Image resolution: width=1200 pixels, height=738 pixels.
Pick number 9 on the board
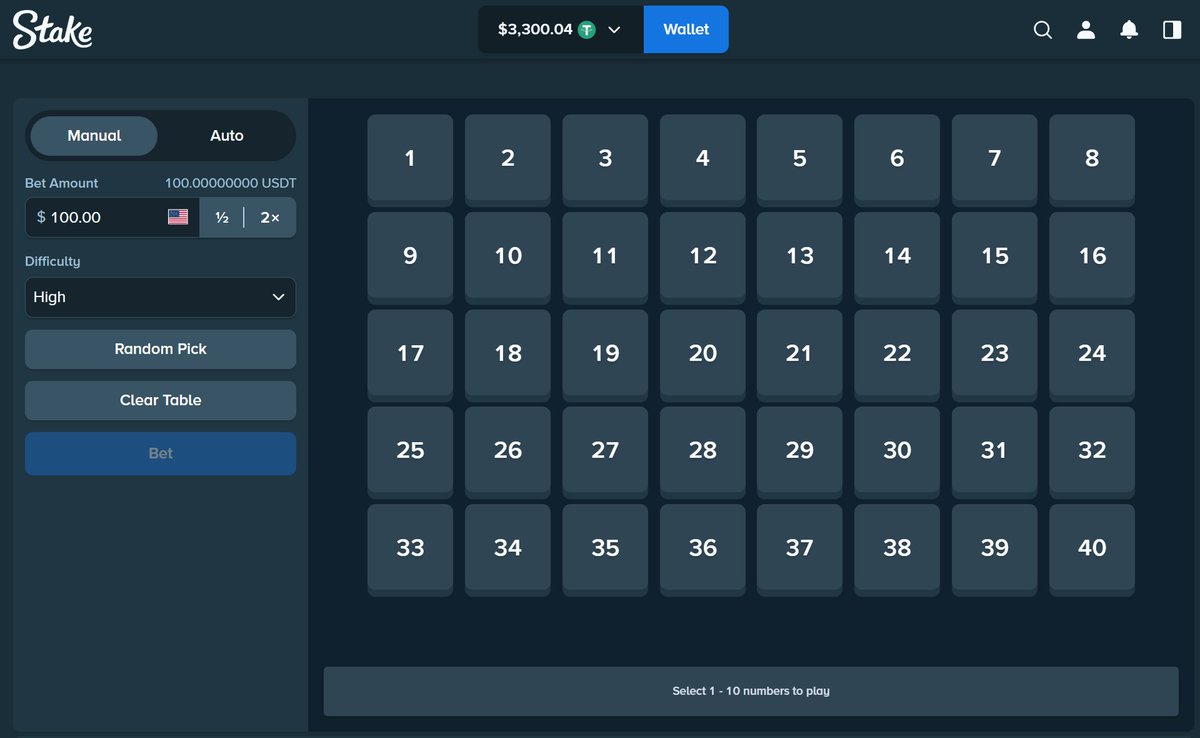(410, 258)
